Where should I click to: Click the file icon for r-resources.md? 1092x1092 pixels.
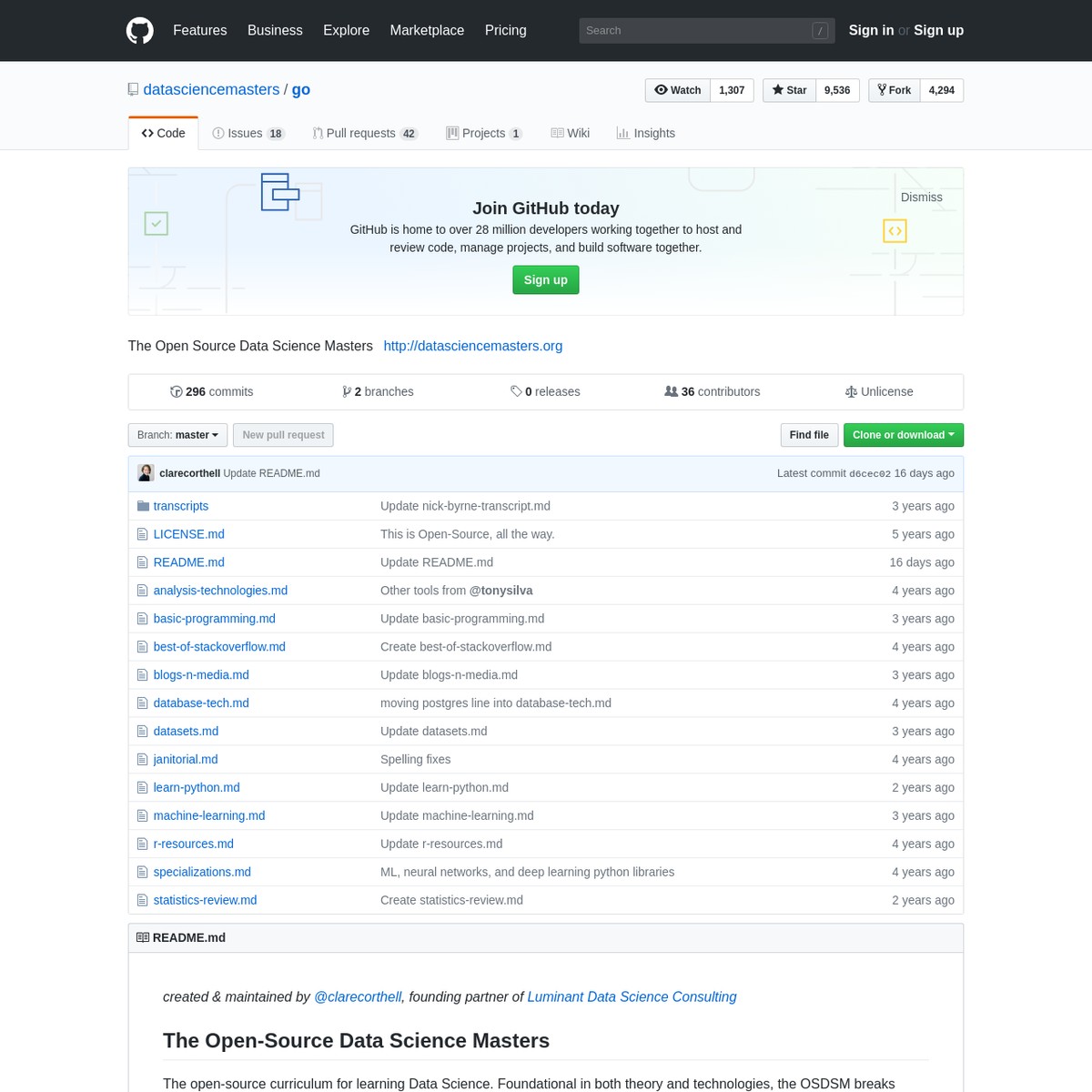[x=142, y=844]
